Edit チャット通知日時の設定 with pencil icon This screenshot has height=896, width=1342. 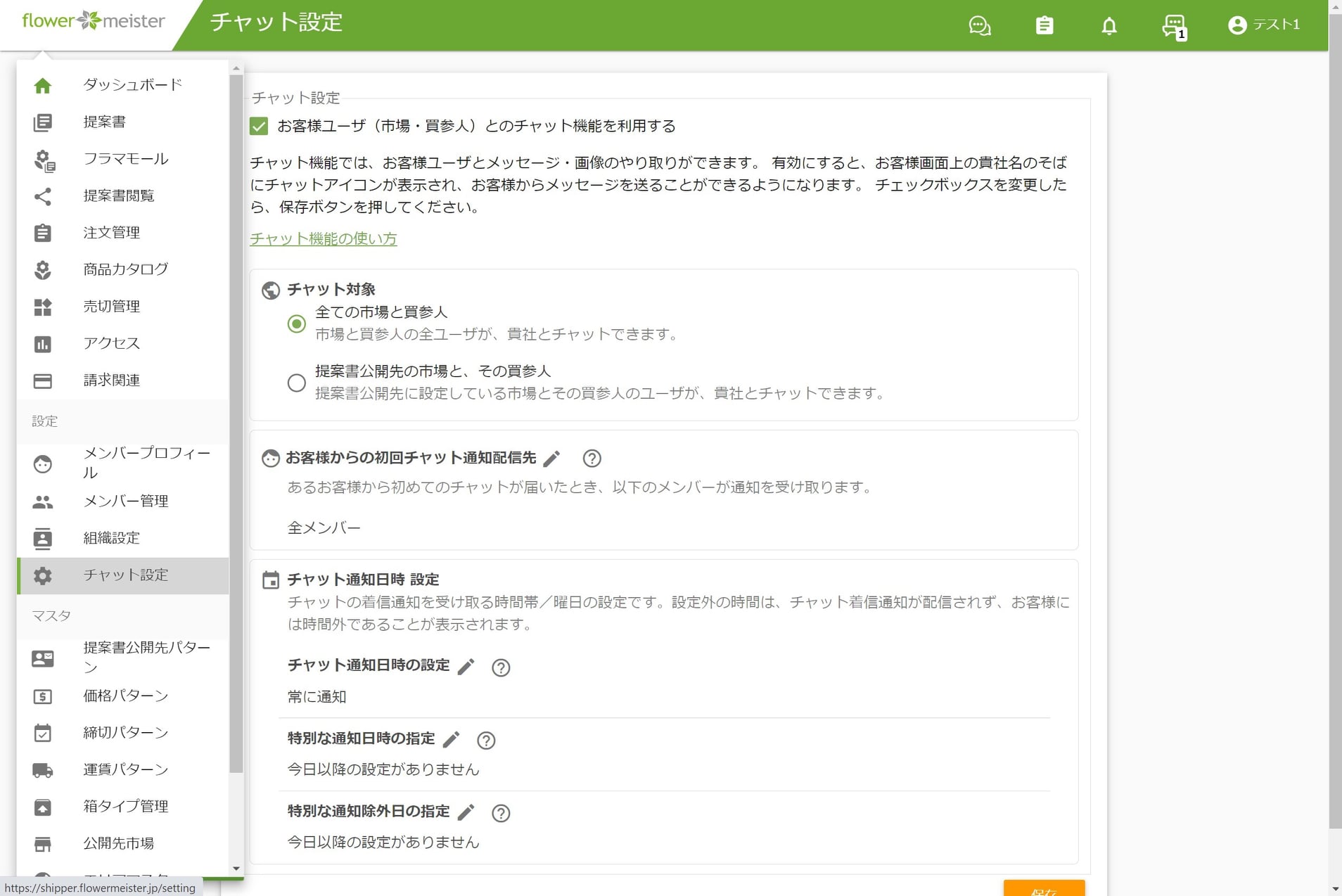point(466,667)
